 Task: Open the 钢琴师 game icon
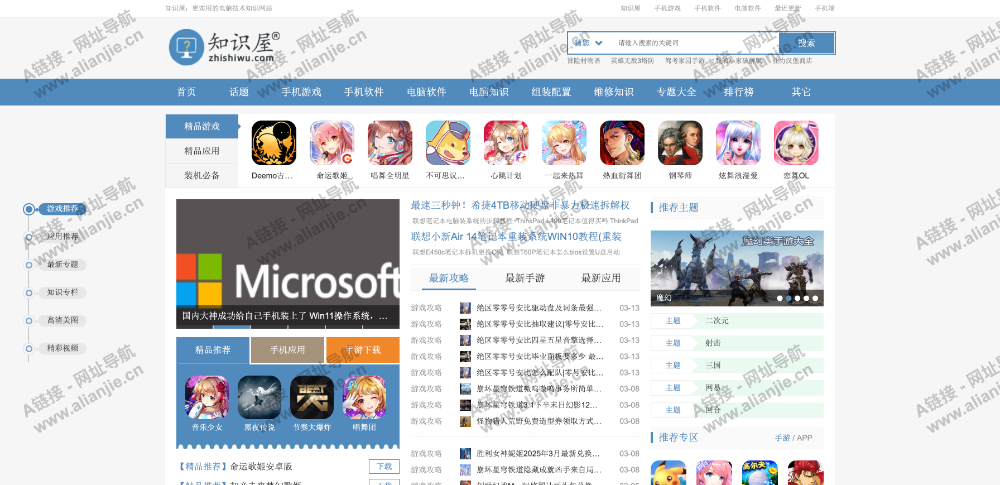tap(680, 143)
